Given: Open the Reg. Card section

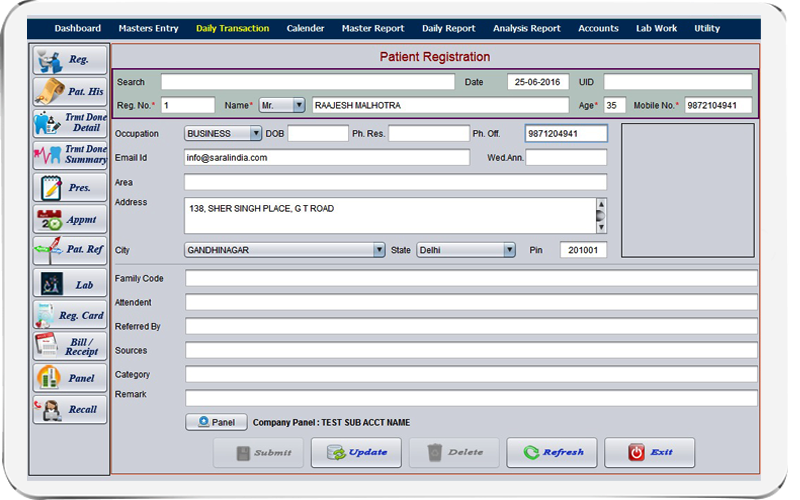Looking at the screenshot, I should 70,315.
